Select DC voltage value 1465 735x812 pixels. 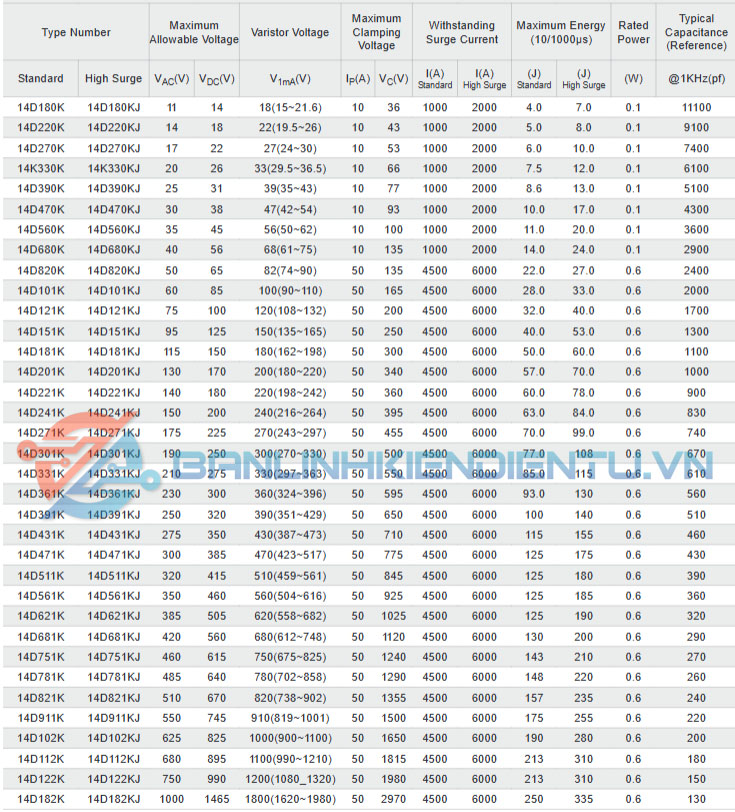tap(217, 800)
